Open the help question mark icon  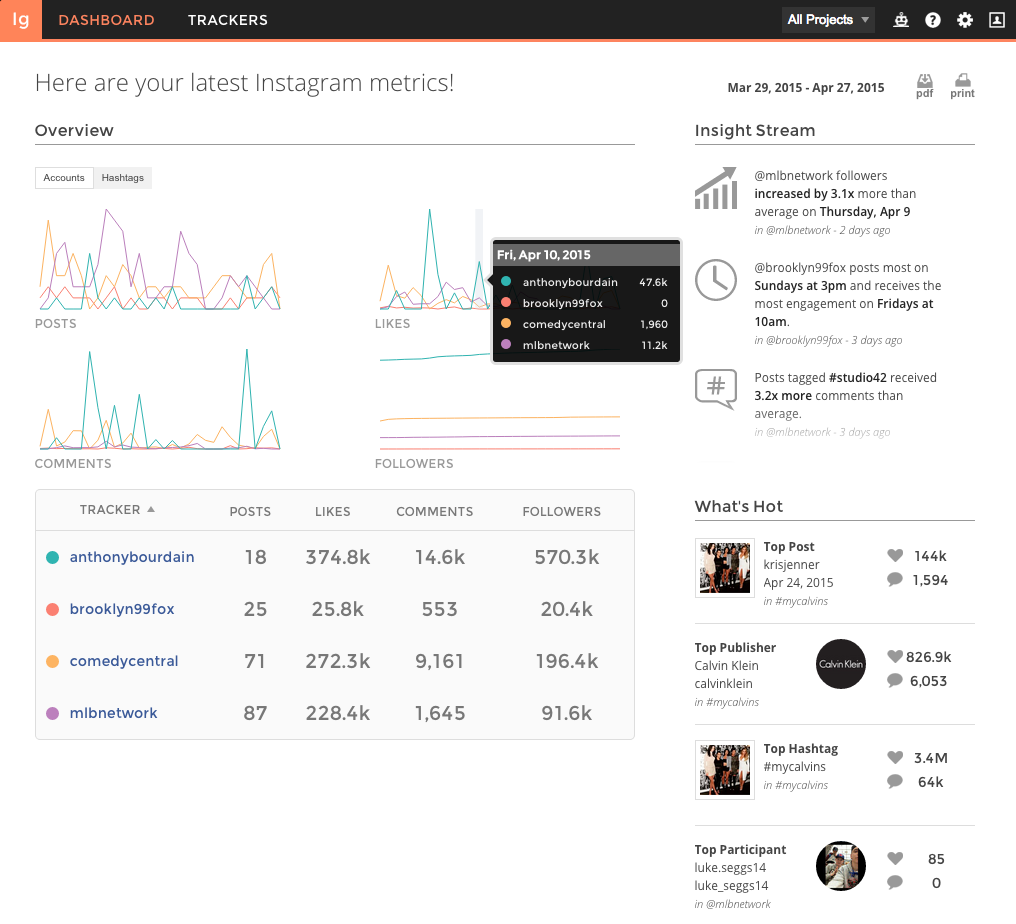[x=933, y=20]
